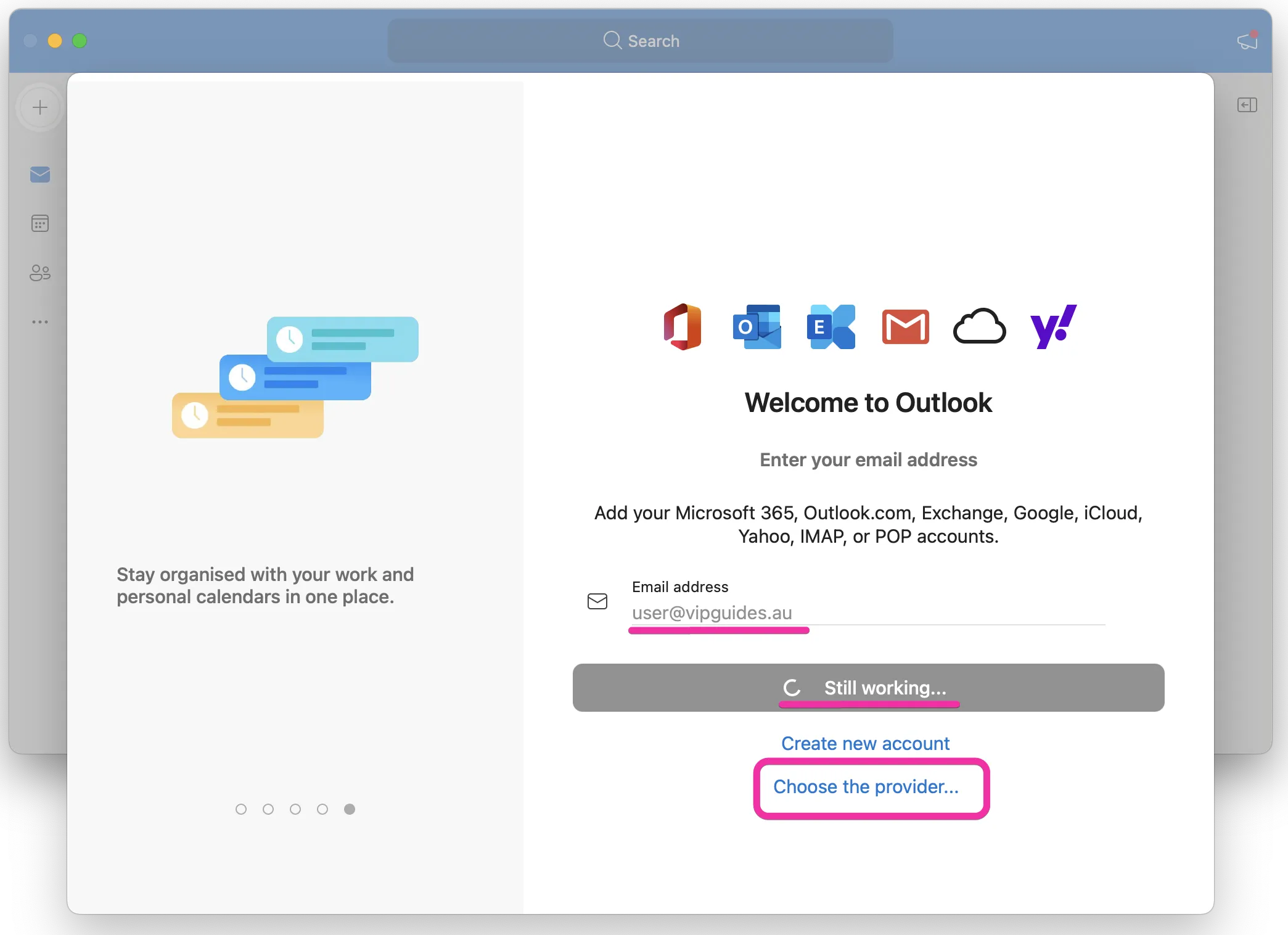Select the Gmail provider icon
The height and width of the screenshot is (935, 1288).
click(x=904, y=327)
